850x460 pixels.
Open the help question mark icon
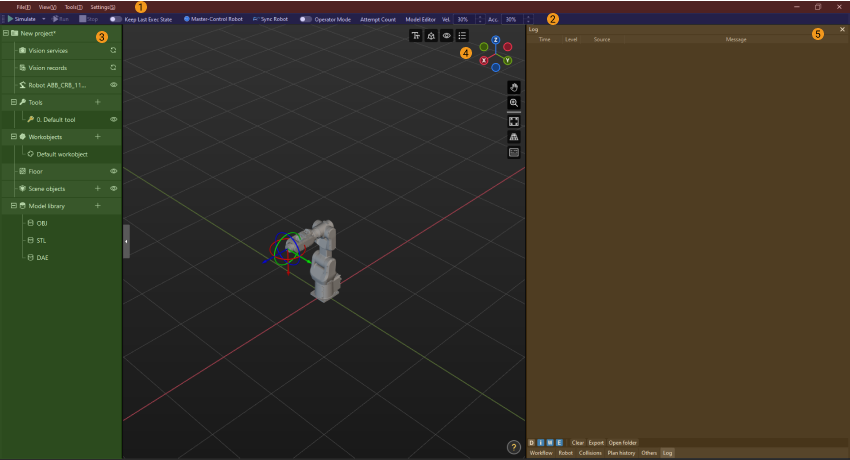click(x=513, y=447)
